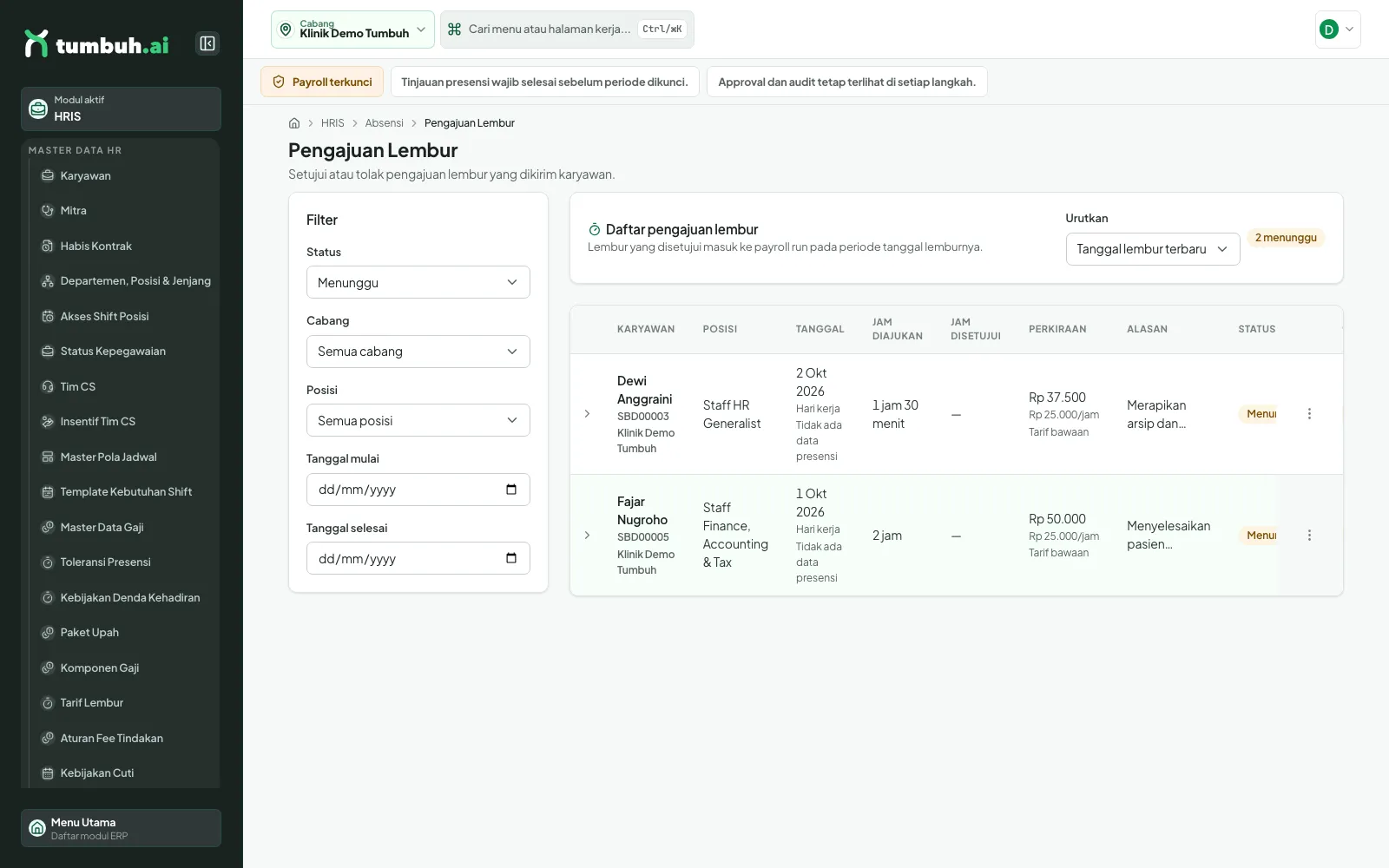The height and width of the screenshot is (868, 1389).
Task: Click the Tanggal mulai date field
Action: [418, 490]
